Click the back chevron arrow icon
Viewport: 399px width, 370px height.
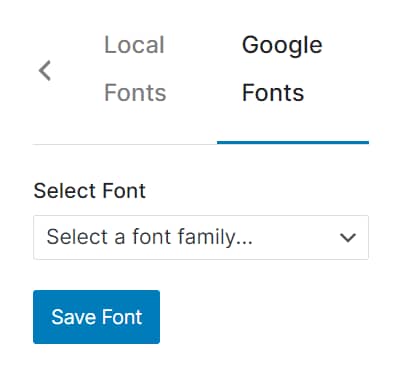[45, 70]
